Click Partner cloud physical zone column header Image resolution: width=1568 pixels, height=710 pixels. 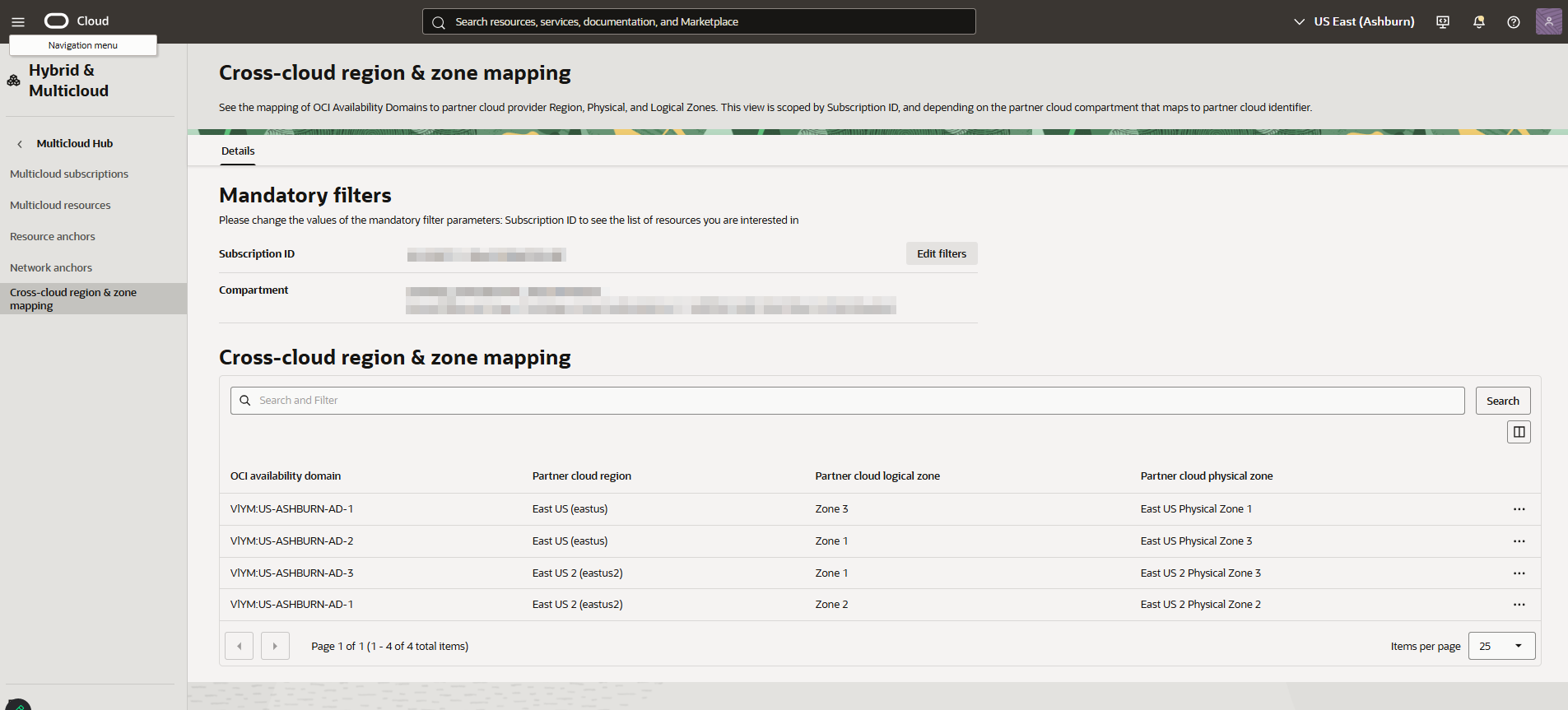point(1207,476)
